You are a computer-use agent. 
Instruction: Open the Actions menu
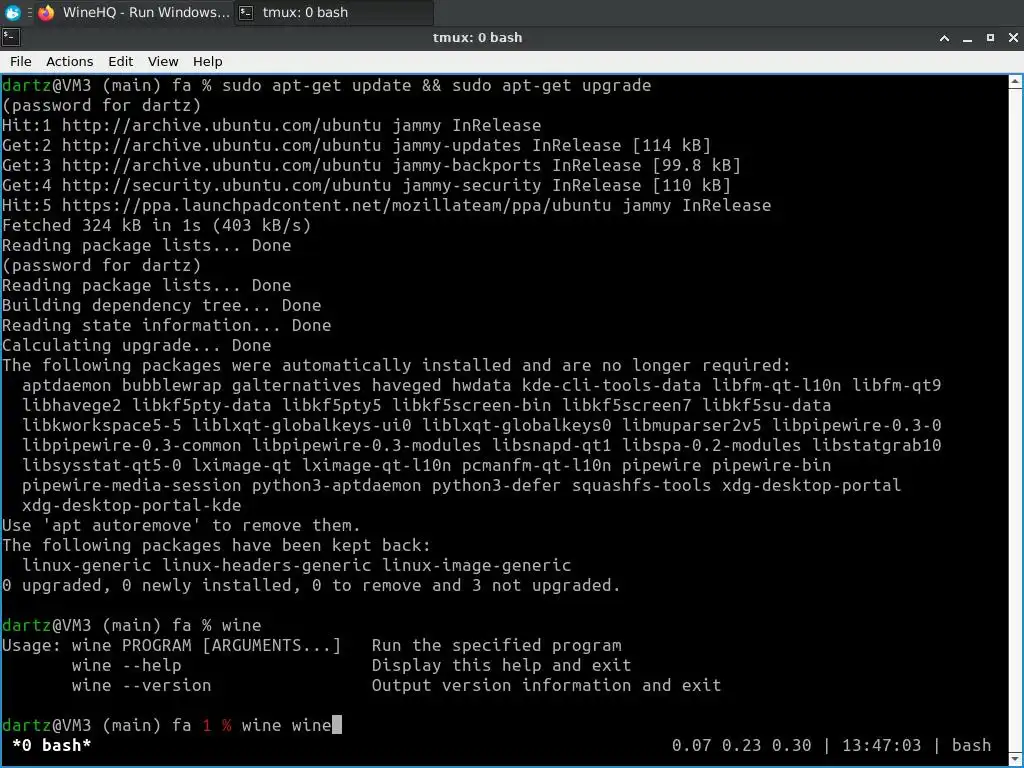69,61
